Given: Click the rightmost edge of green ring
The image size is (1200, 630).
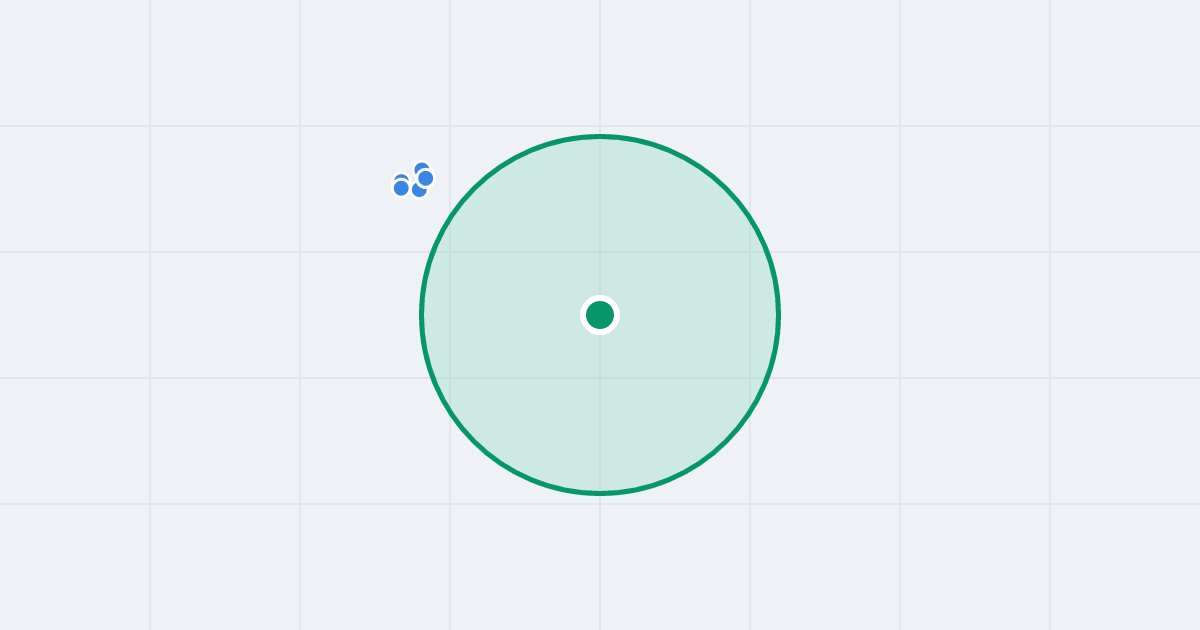Looking at the screenshot, I should coord(778,315).
